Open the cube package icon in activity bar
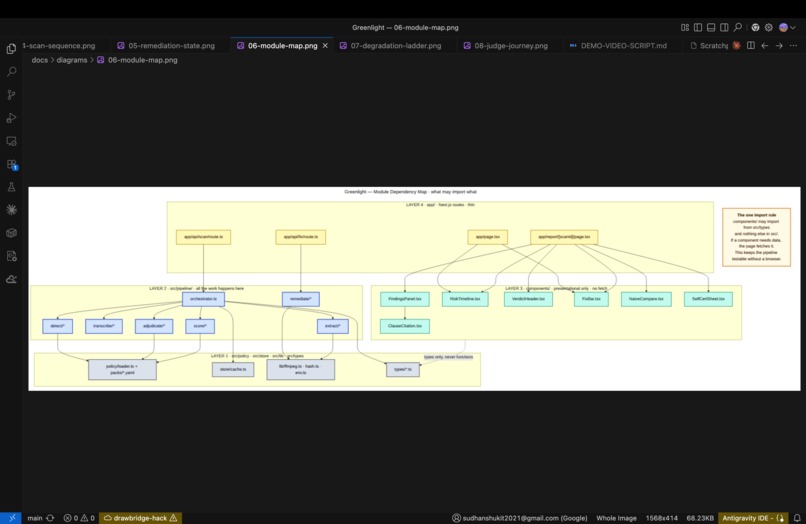 click(x=11, y=233)
